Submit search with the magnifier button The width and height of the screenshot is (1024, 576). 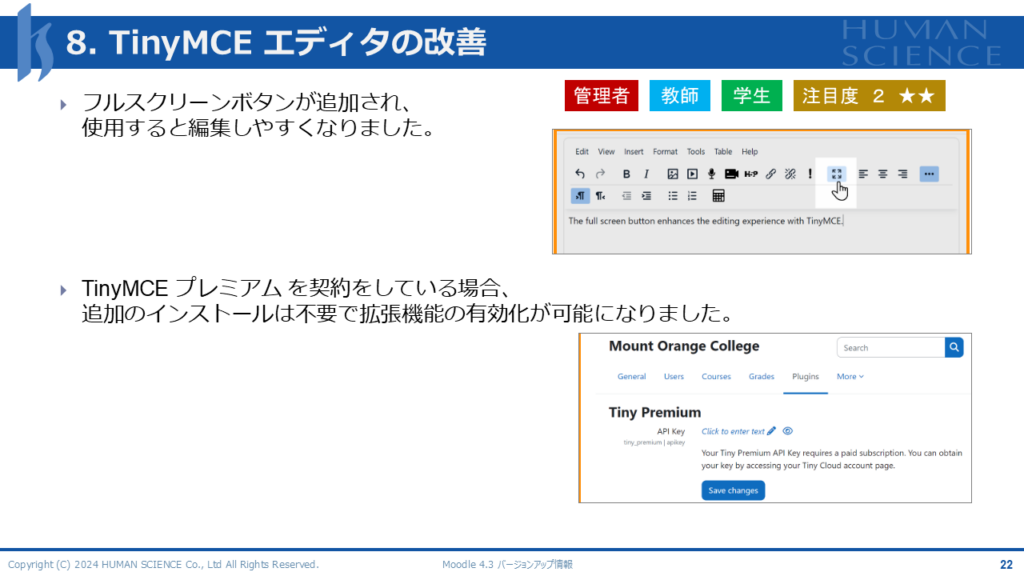tap(954, 347)
